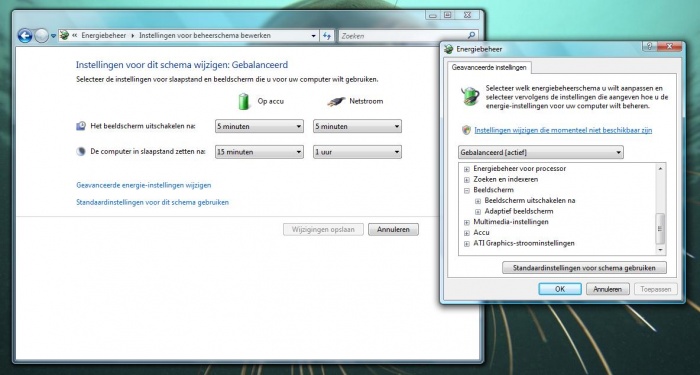This screenshot has height=375, width=700.
Task: Open the 'Gebalanceerd [actief]' scheme dropdown
Action: [x=541, y=152]
